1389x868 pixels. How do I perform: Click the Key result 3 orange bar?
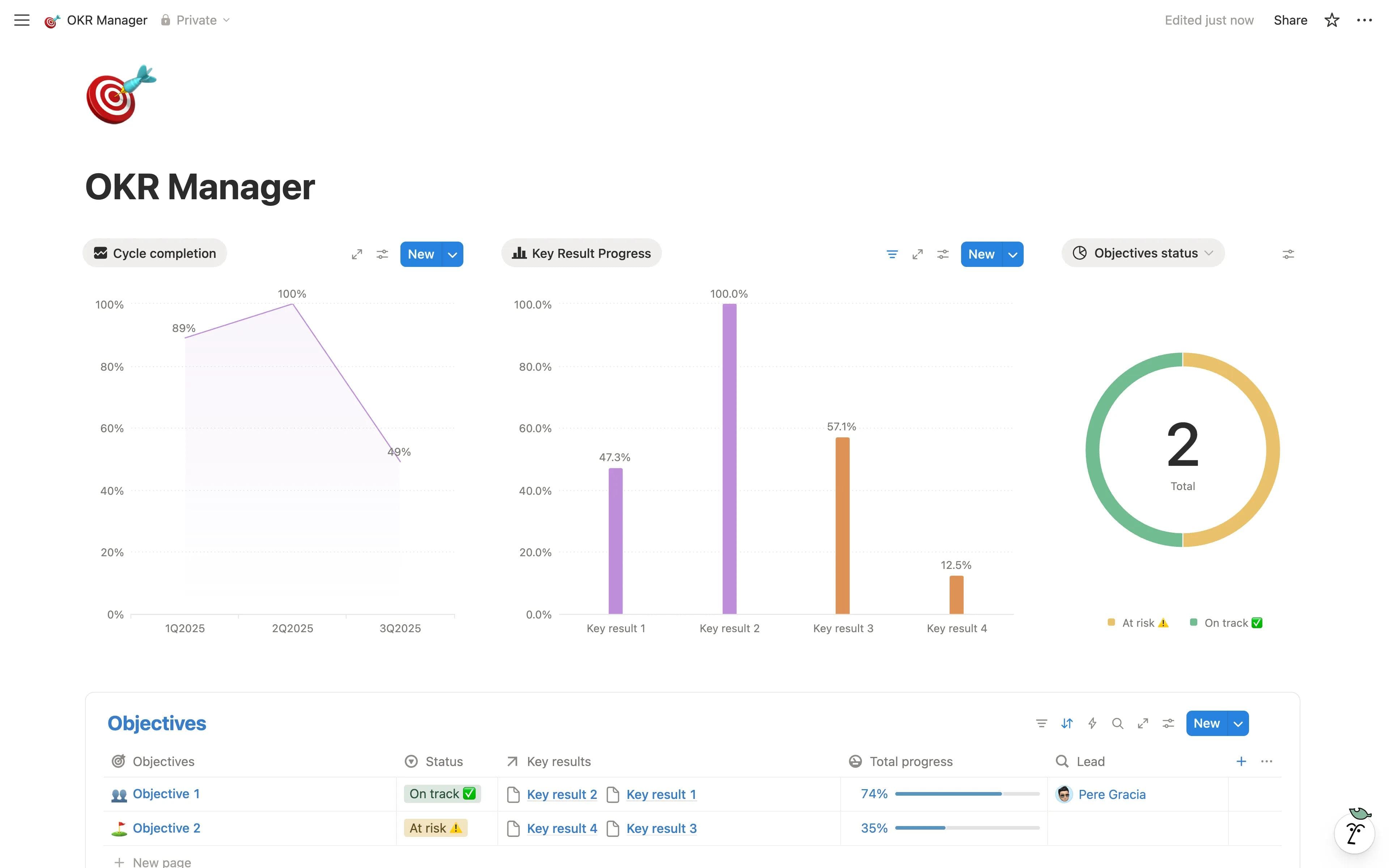coord(842,526)
